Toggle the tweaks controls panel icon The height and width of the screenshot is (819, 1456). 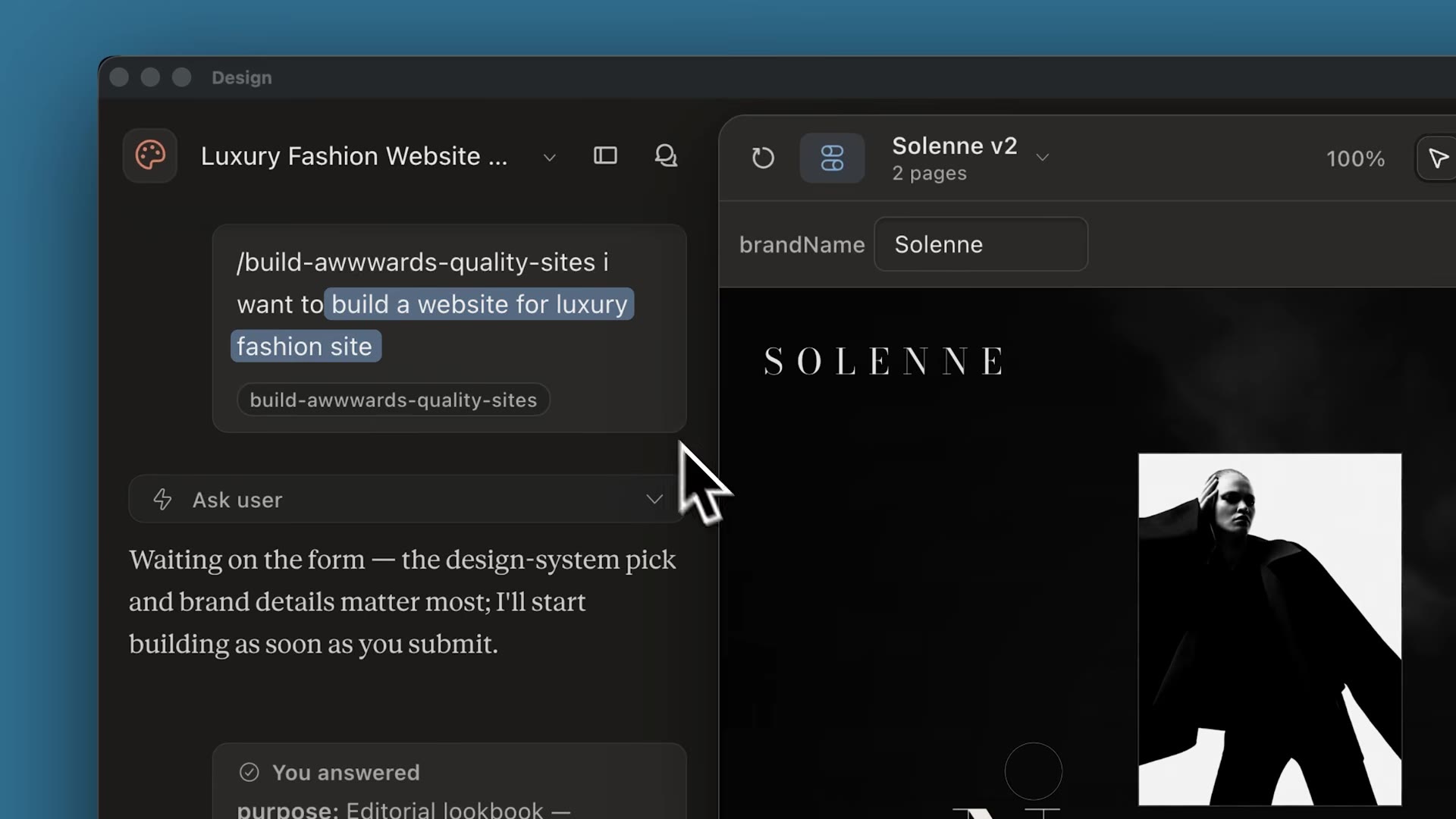coord(832,158)
